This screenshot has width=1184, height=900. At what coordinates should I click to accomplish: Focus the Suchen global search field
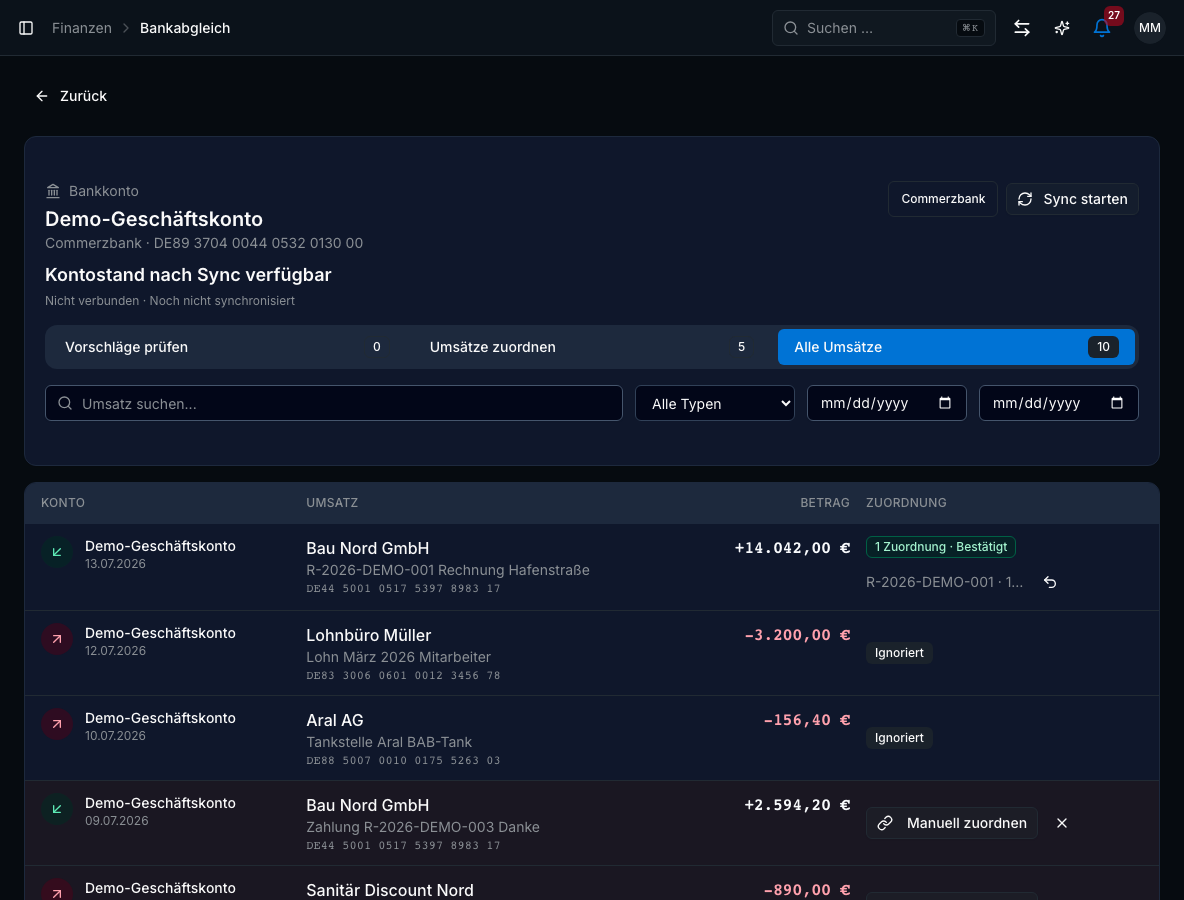point(883,28)
